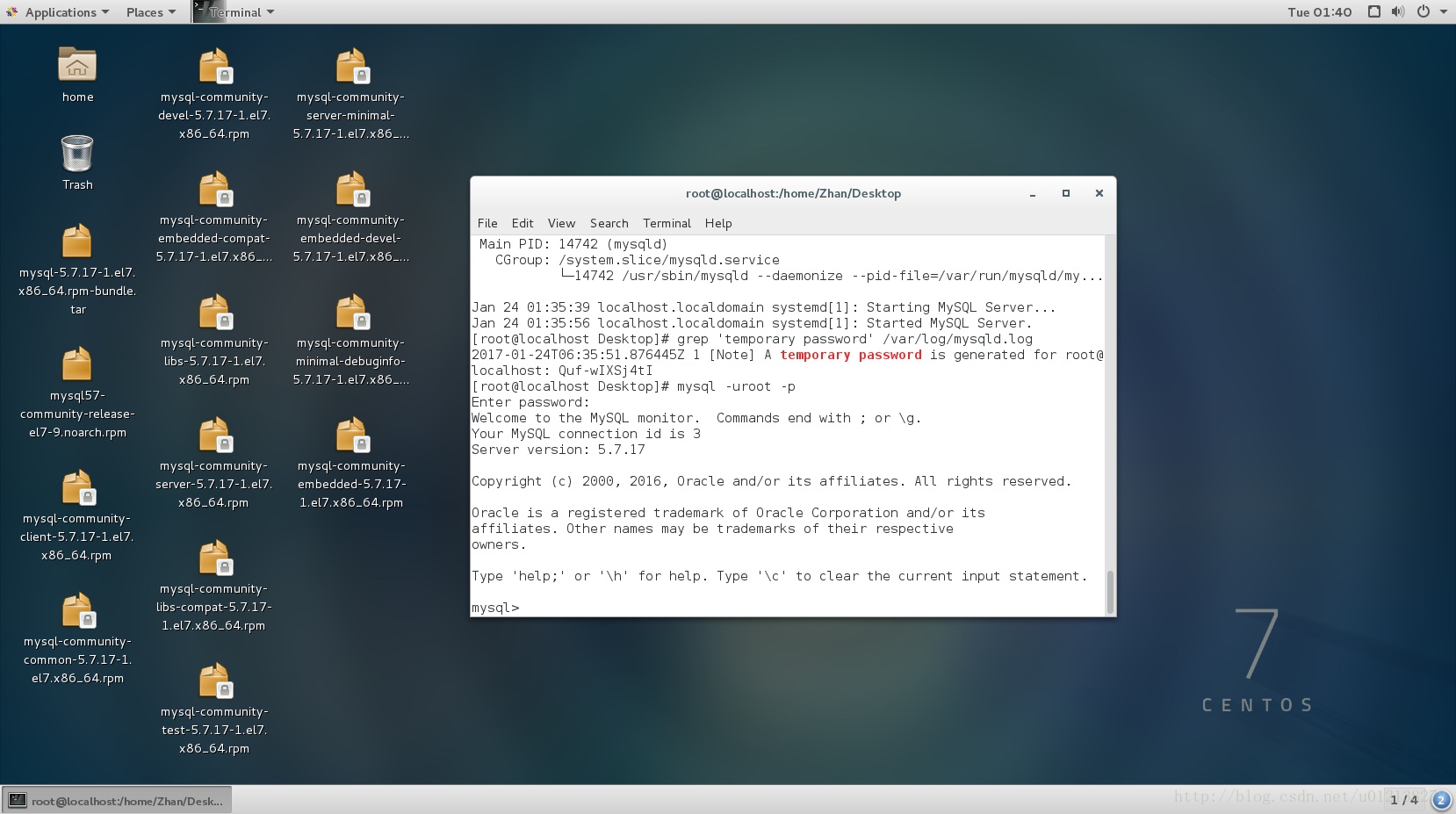Click the notification badge showing 2
Viewport: 1456px width, 814px height.
coord(1441,800)
